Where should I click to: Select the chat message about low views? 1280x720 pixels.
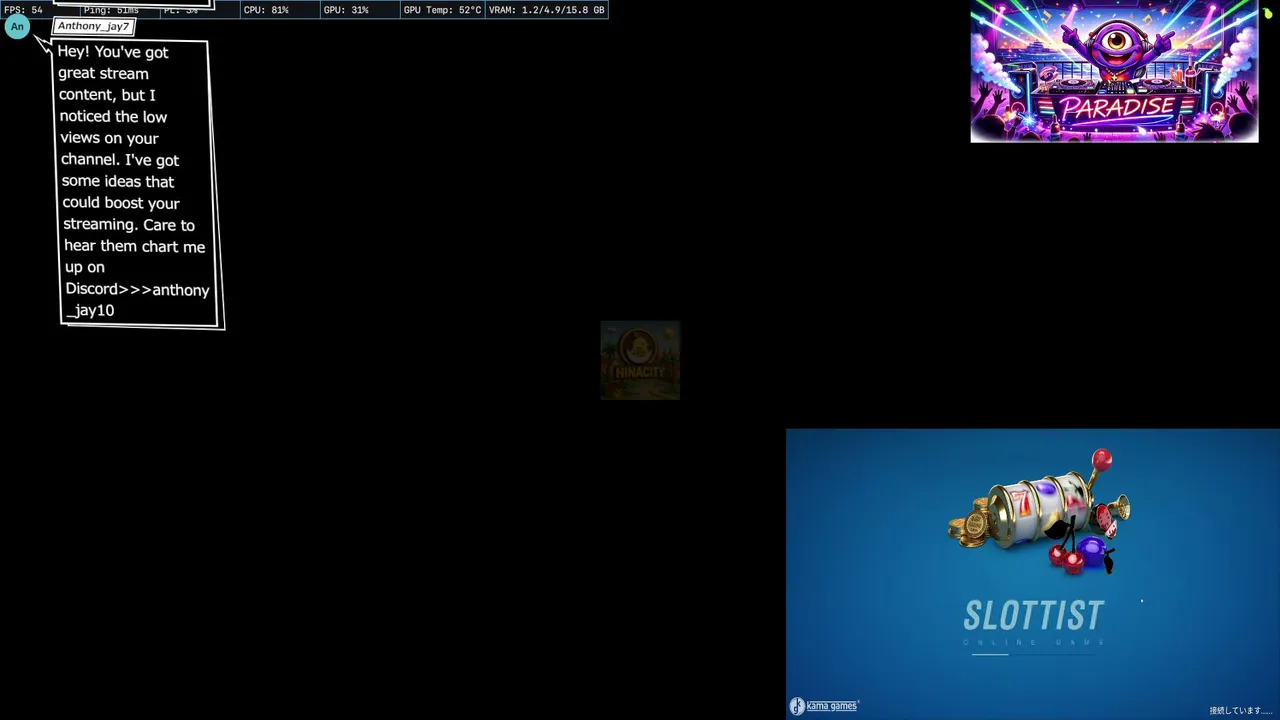136,182
